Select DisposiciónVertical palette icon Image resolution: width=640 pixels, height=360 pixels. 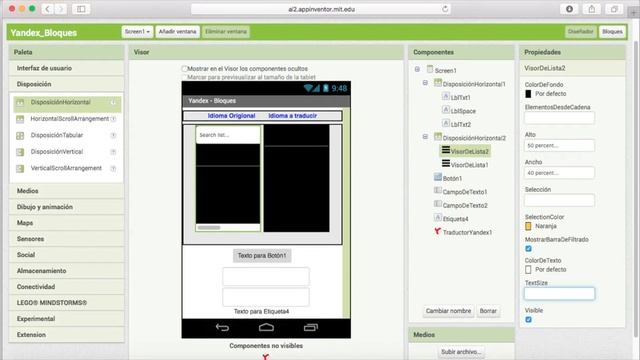coord(20,152)
